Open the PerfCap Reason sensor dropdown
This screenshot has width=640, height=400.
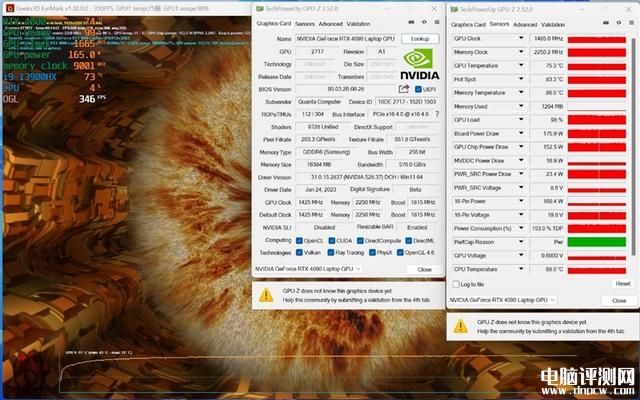coord(521,242)
